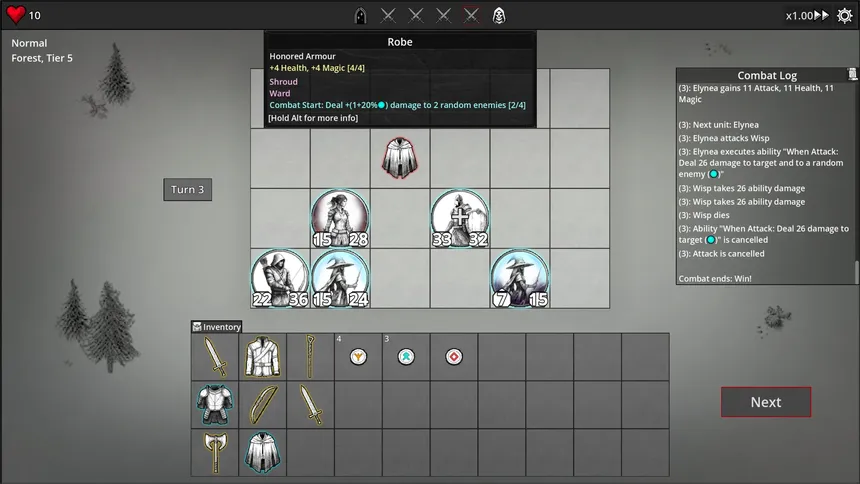Click log line 'Wisp dies'
Screen dimensions: 860x484
click(x=704, y=215)
